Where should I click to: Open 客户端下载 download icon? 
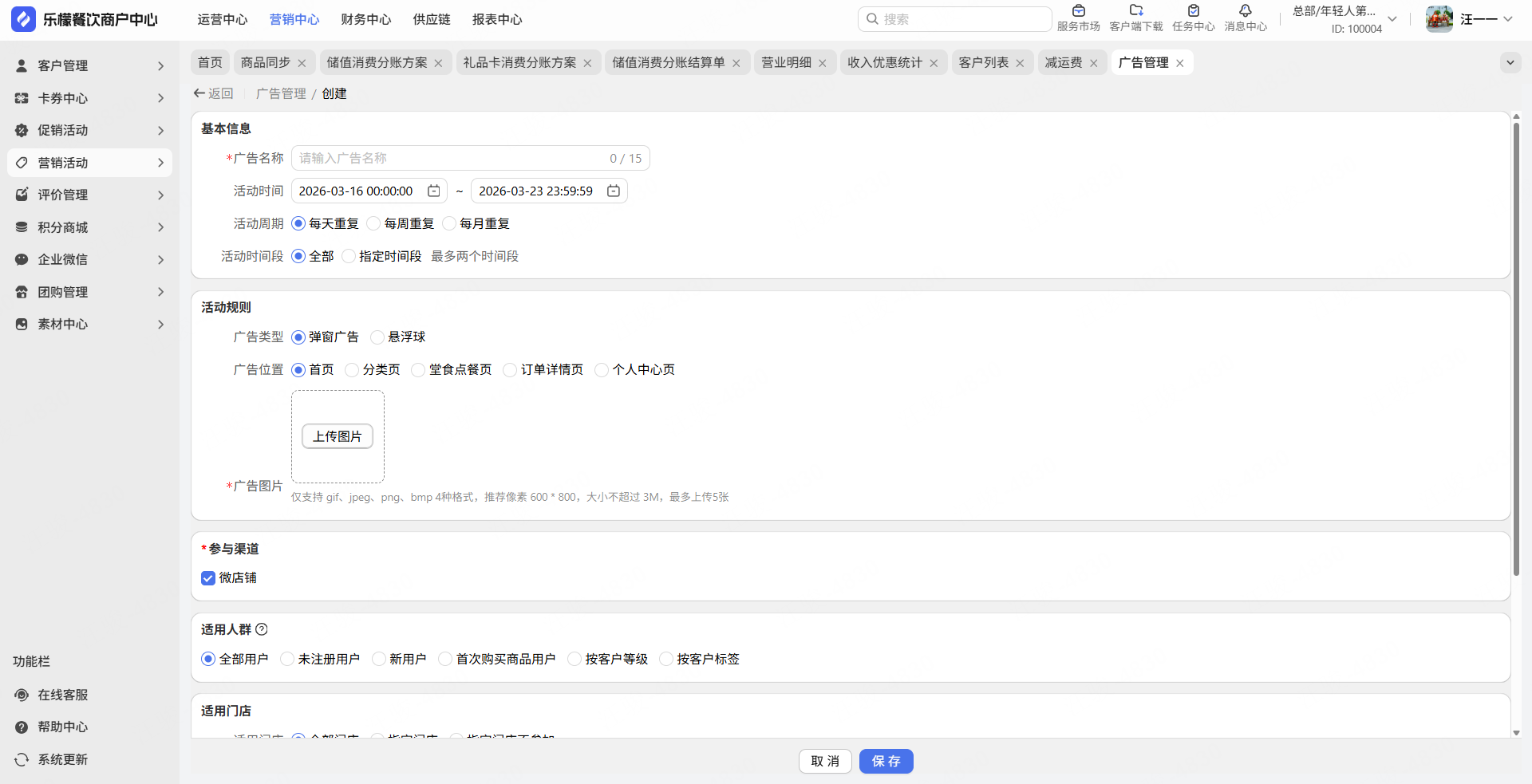tap(1136, 11)
